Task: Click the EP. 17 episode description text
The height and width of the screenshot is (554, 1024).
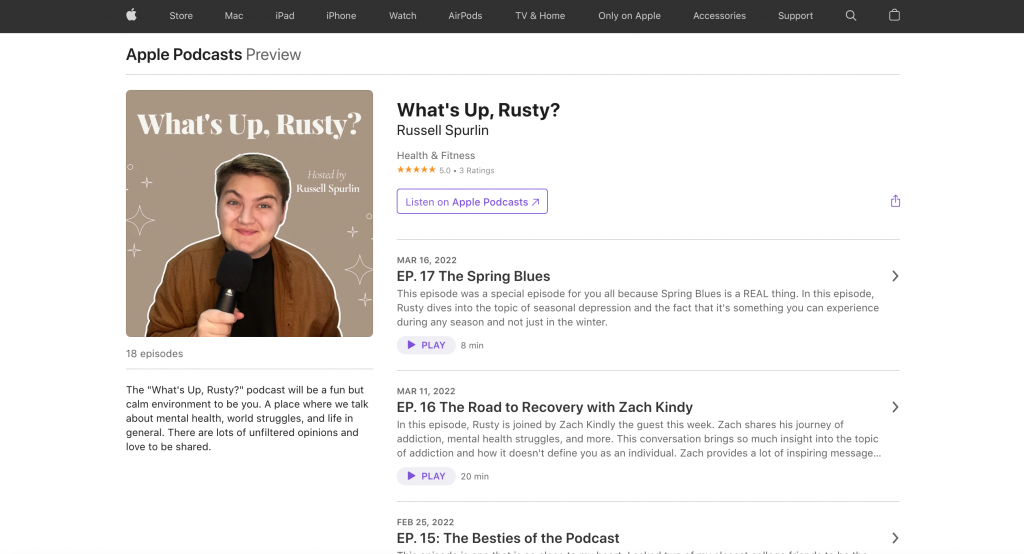Action: [x=638, y=308]
